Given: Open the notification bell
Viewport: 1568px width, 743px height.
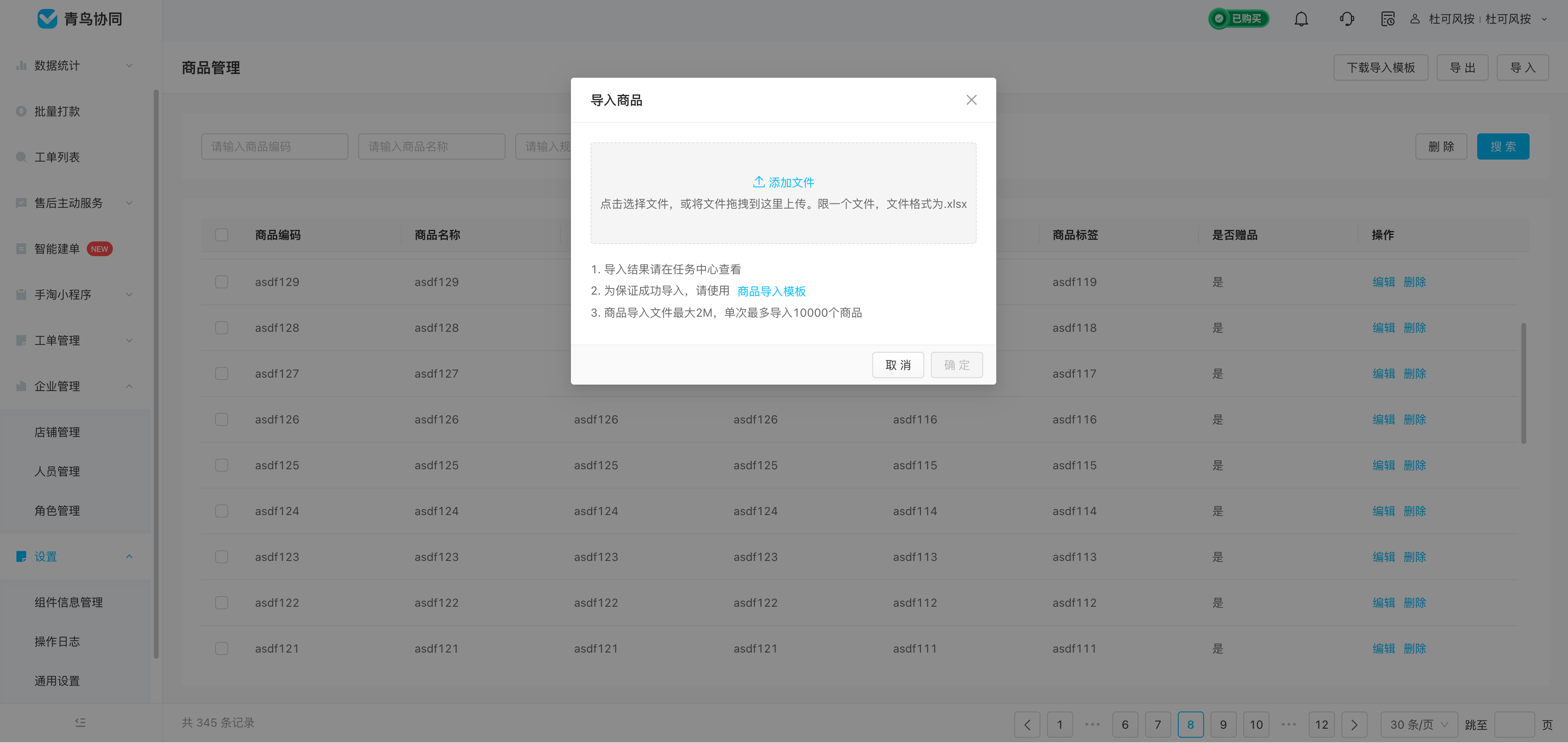Looking at the screenshot, I should (1301, 19).
